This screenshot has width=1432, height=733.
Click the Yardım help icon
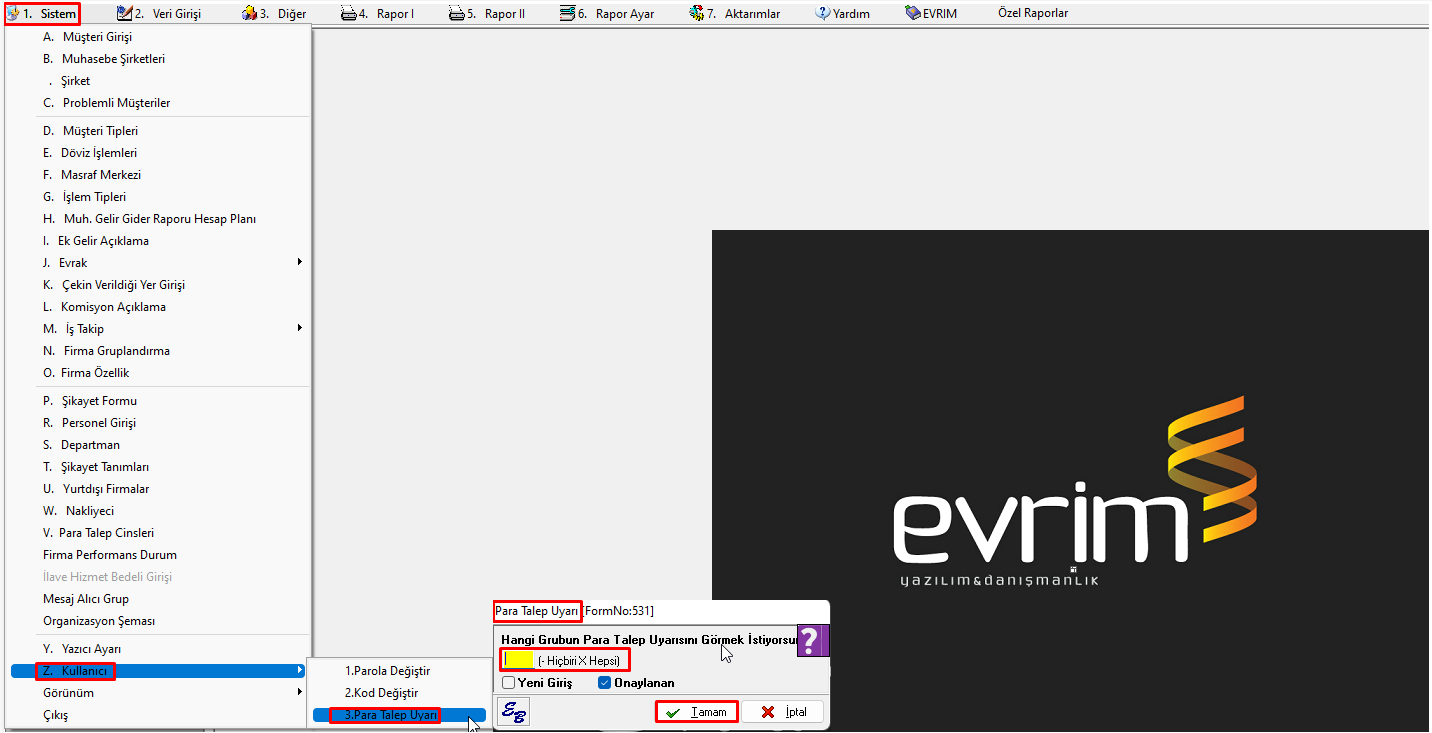pyautogui.click(x=823, y=14)
